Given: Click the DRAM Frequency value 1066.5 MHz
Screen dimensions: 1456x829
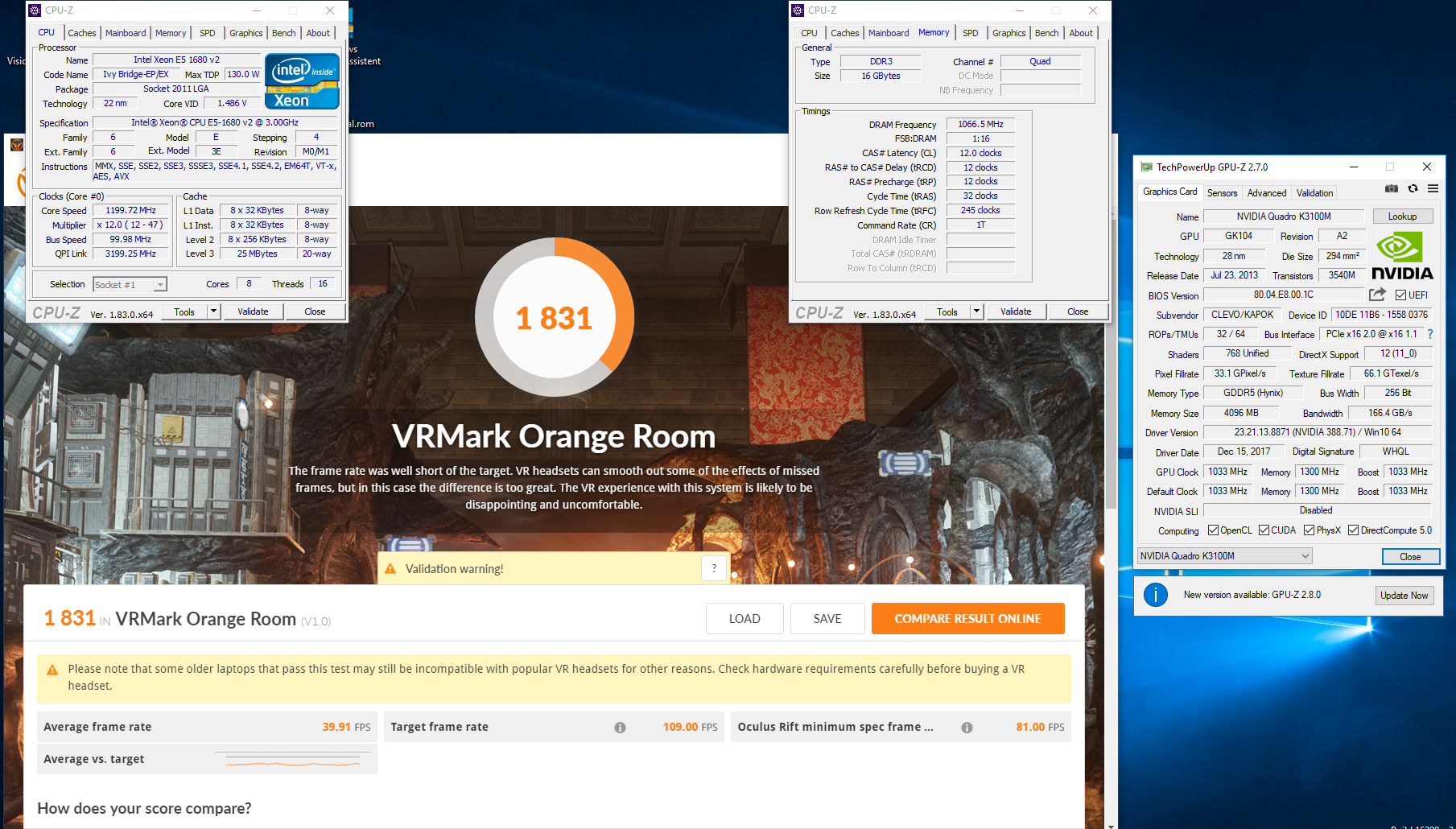Looking at the screenshot, I should pyautogui.click(x=980, y=125).
